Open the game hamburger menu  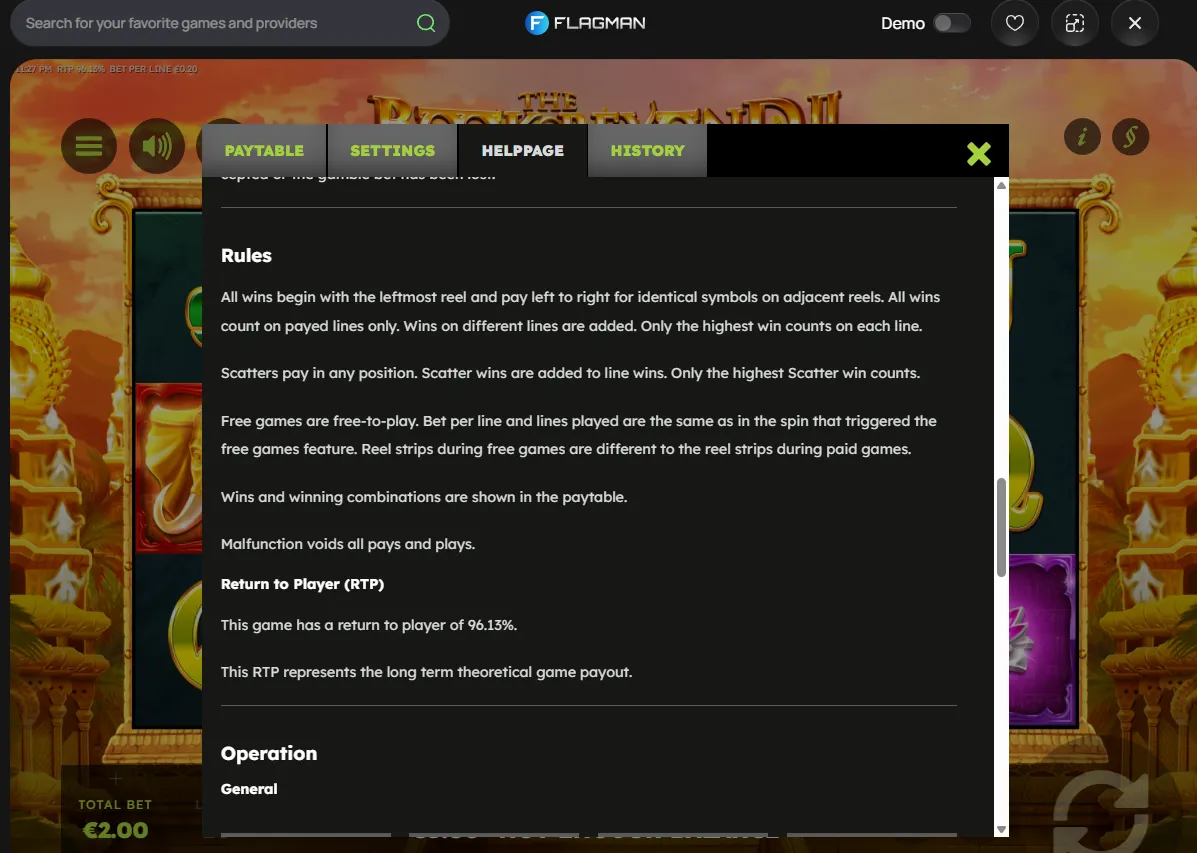[89, 145]
